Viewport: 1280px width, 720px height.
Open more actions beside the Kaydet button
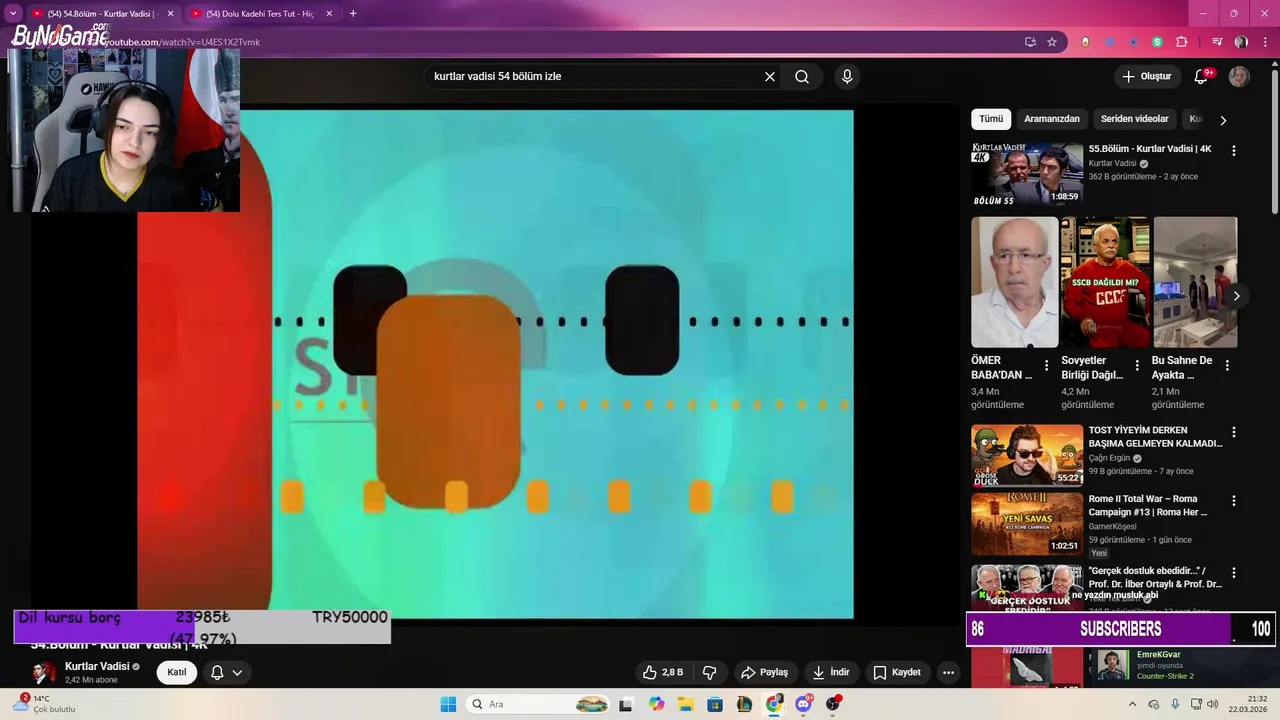(948, 672)
